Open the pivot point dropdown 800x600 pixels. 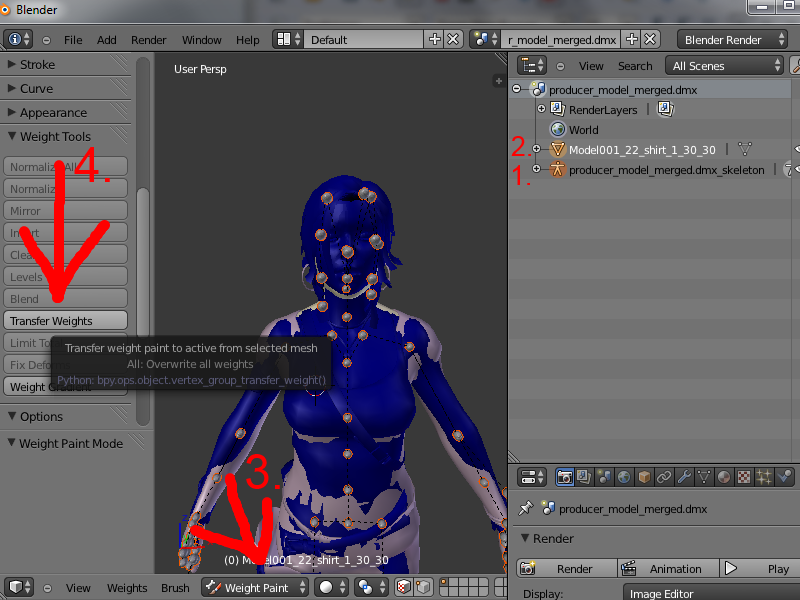tap(371, 587)
